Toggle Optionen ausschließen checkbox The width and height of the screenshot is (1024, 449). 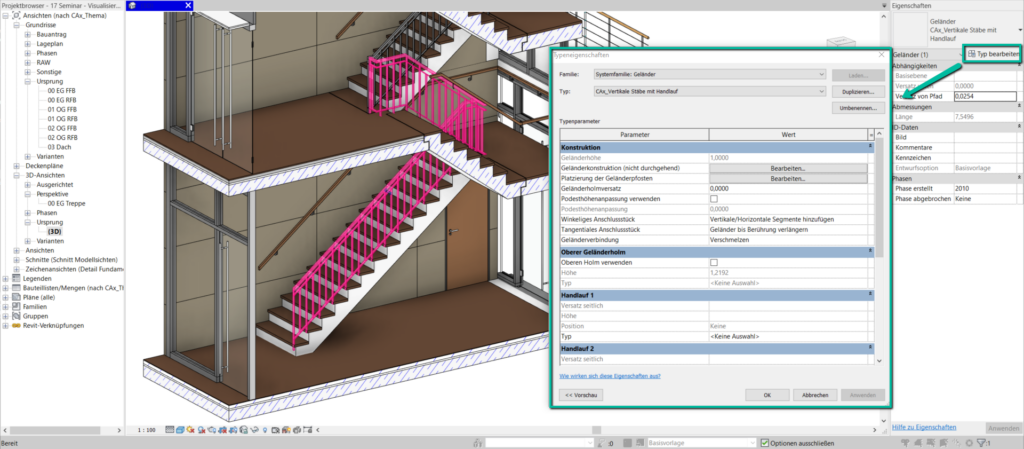point(765,442)
